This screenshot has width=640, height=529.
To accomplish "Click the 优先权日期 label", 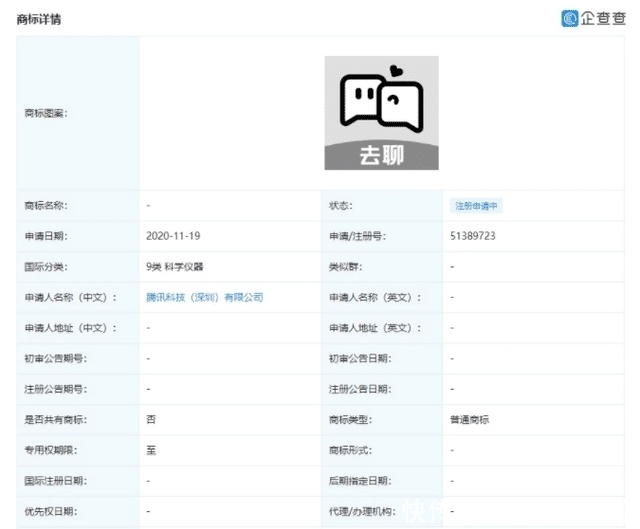I will coord(51,511).
